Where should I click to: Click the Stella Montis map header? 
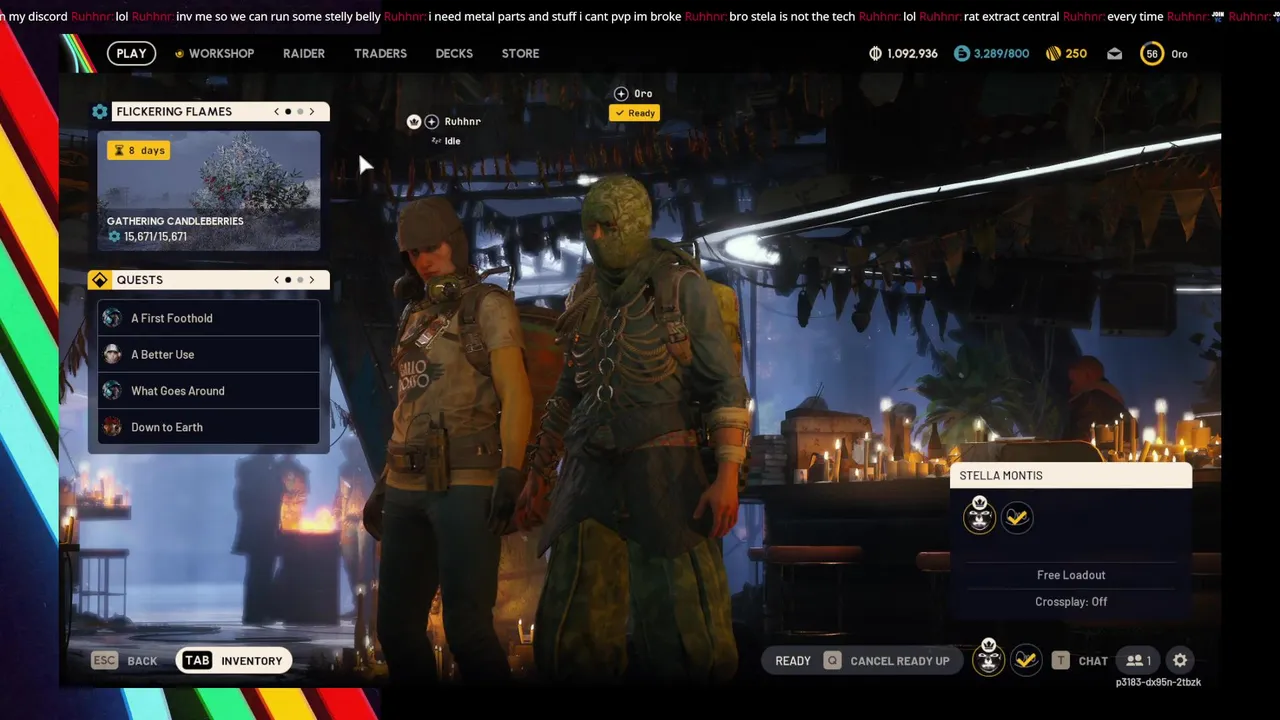pyautogui.click(x=1070, y=475)
